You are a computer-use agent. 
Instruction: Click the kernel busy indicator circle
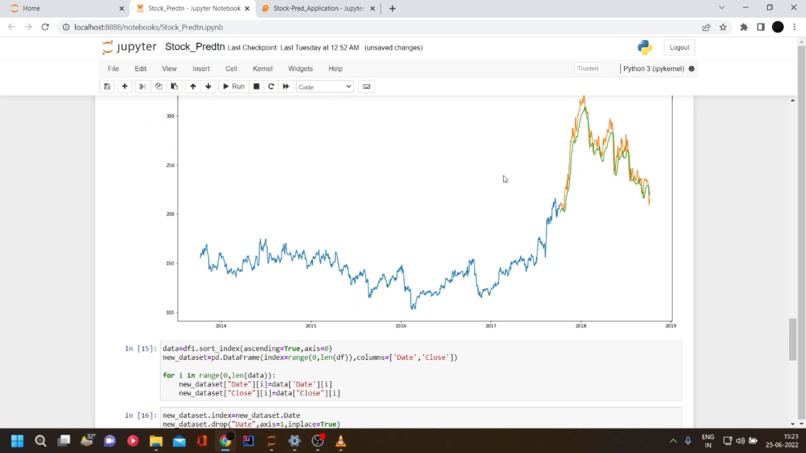(x=691, y=68)
